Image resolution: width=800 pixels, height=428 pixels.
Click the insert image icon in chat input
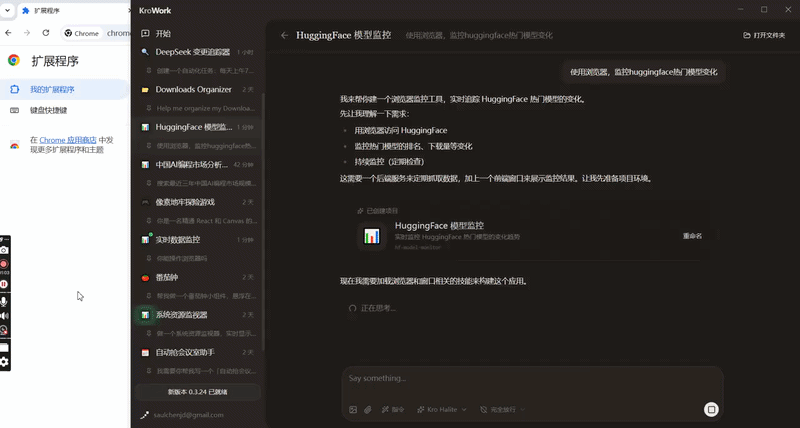(353, 410)
